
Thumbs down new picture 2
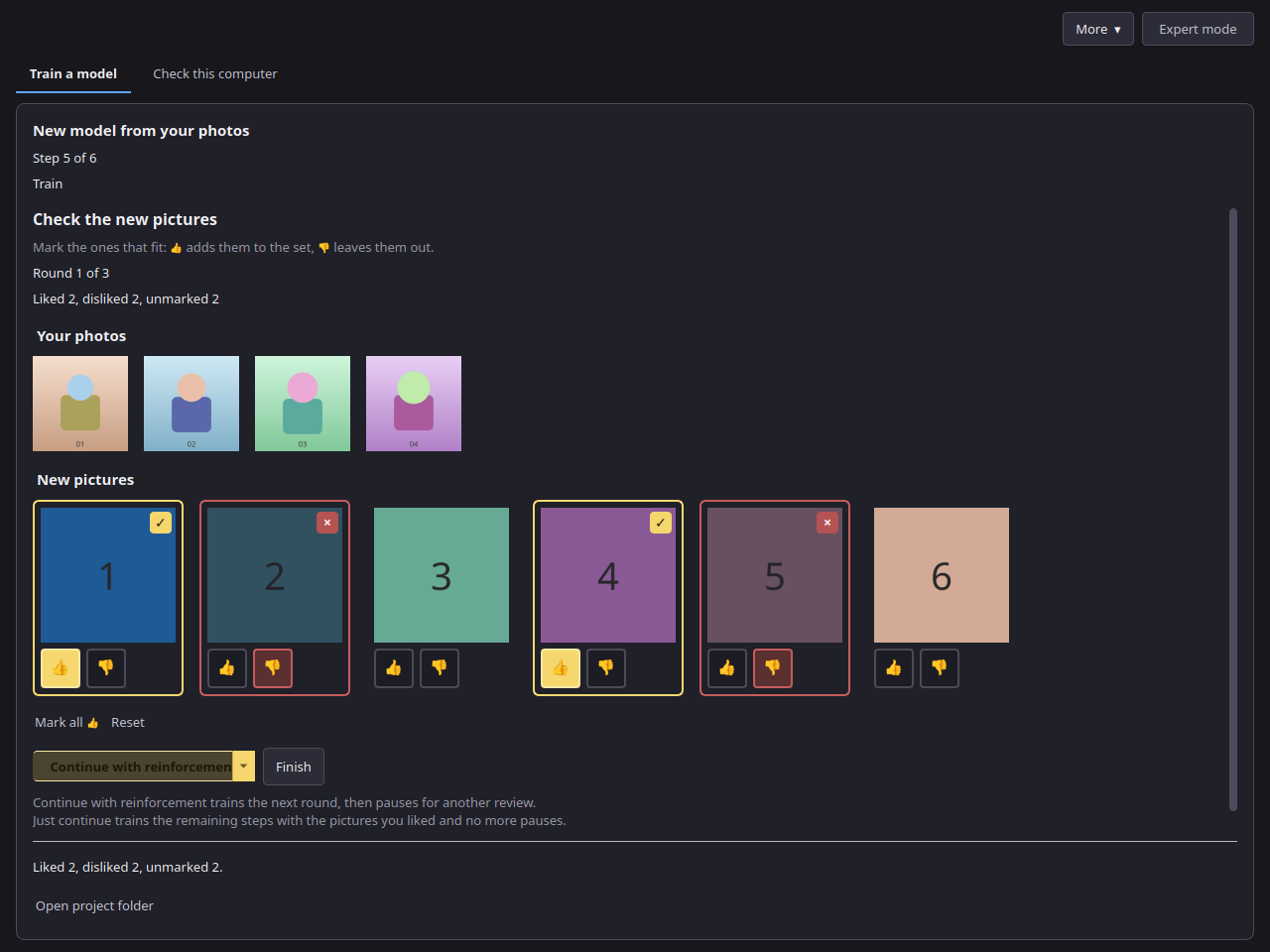click(x=273, y=668)
